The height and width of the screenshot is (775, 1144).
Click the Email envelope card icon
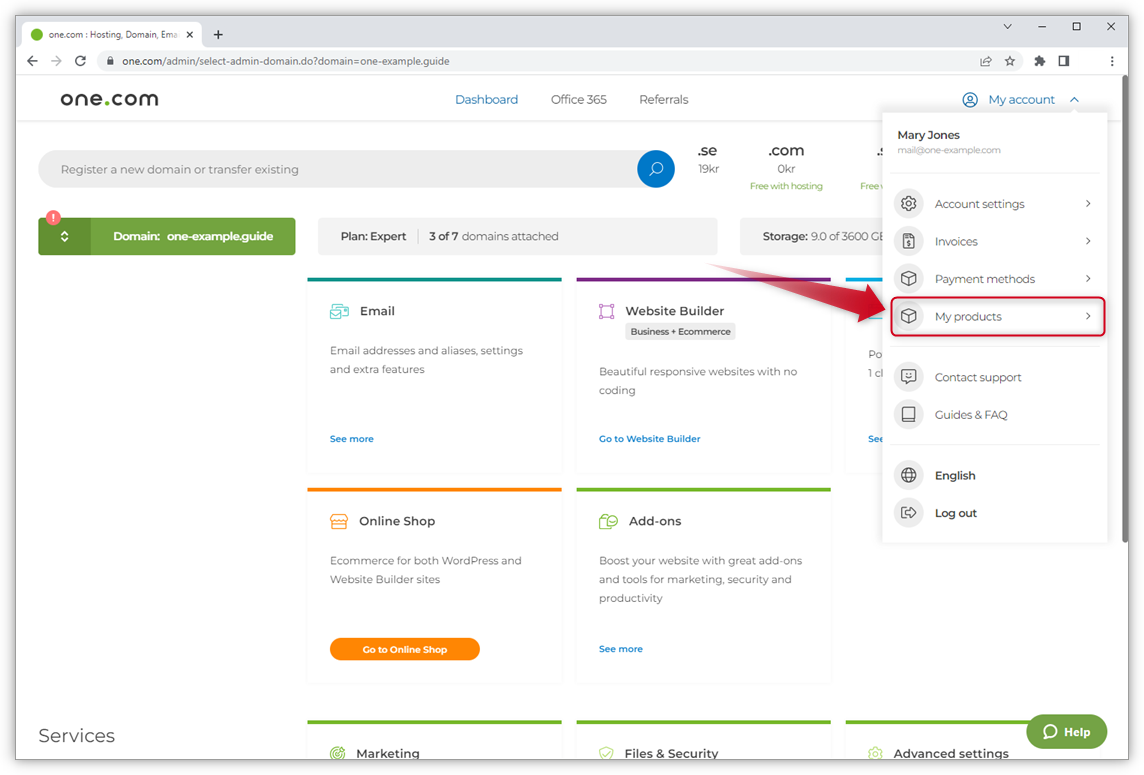tap(339, 311)
